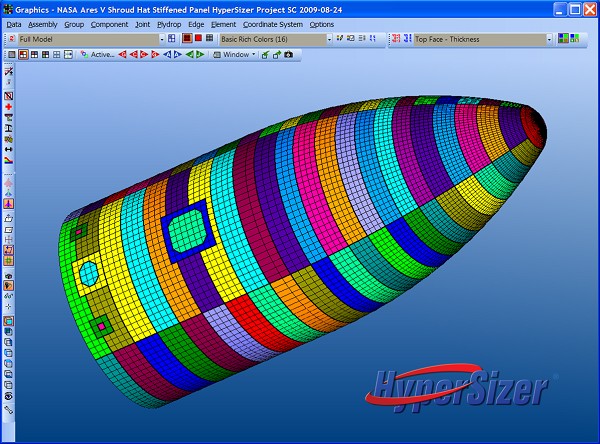
Task: Click the box with up arrow icon in sidebar
Action: [x=8, y=218]
